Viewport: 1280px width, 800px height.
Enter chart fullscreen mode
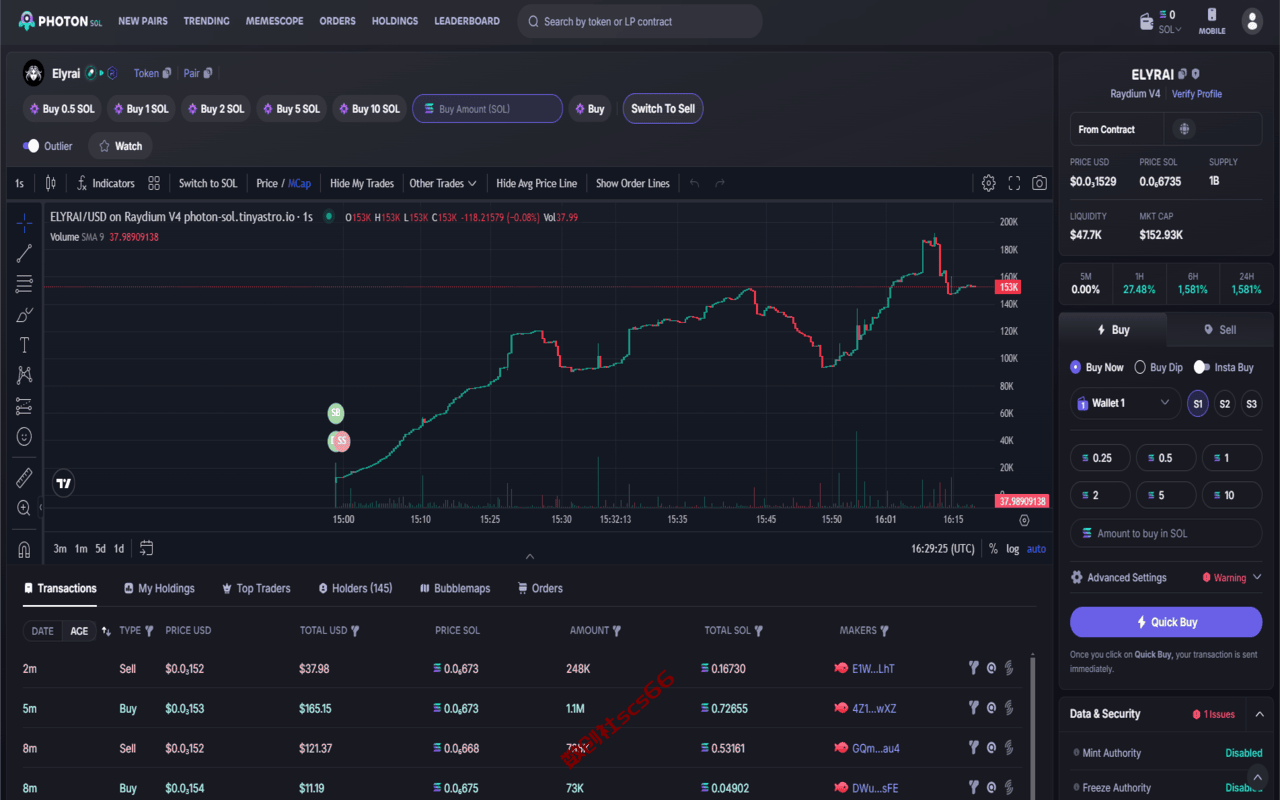pos(1014,183)
